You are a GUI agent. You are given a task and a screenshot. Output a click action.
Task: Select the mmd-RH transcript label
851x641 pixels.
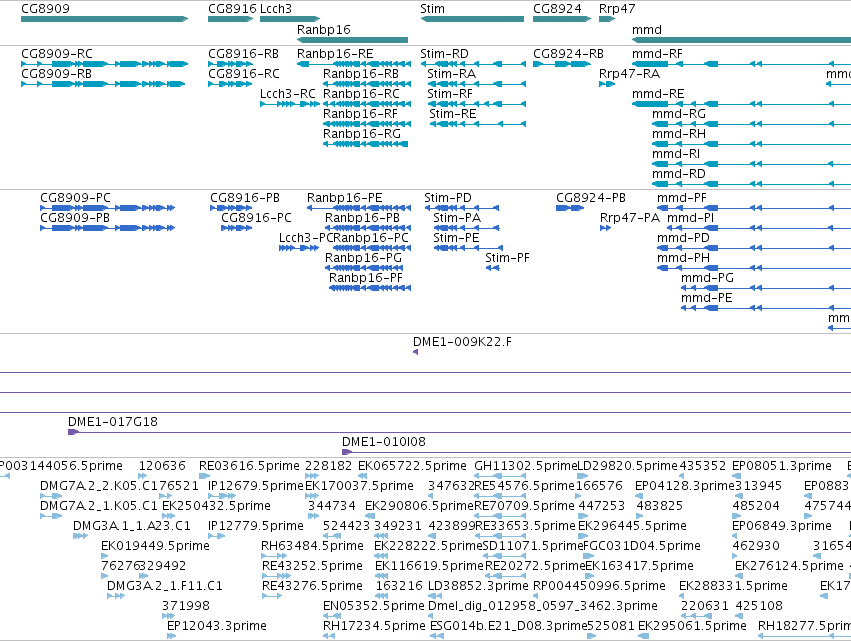(679, 134)
